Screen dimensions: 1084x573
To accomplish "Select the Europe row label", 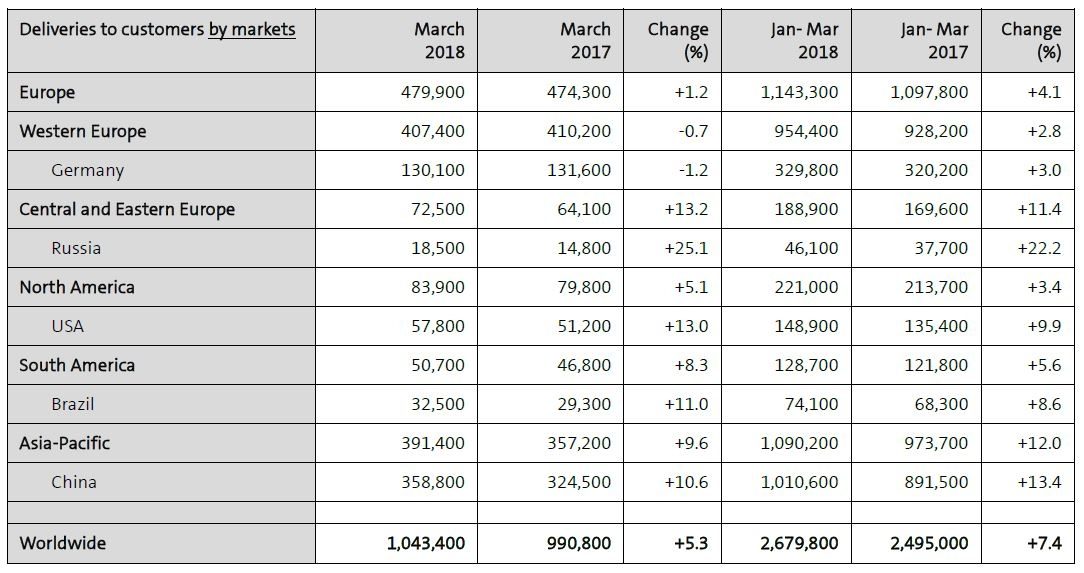I will point(47,93).
